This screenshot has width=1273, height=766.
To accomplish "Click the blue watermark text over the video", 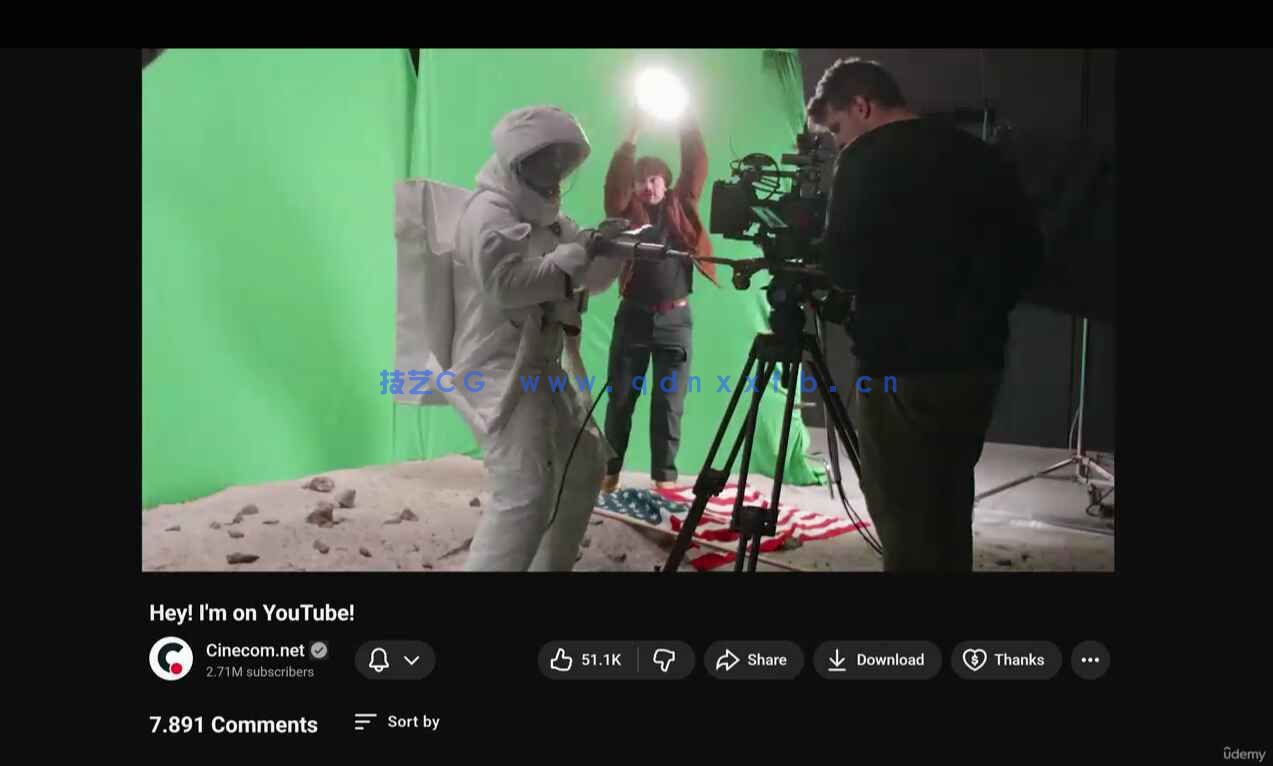I will pyautogui.click(x=640, y=383).
